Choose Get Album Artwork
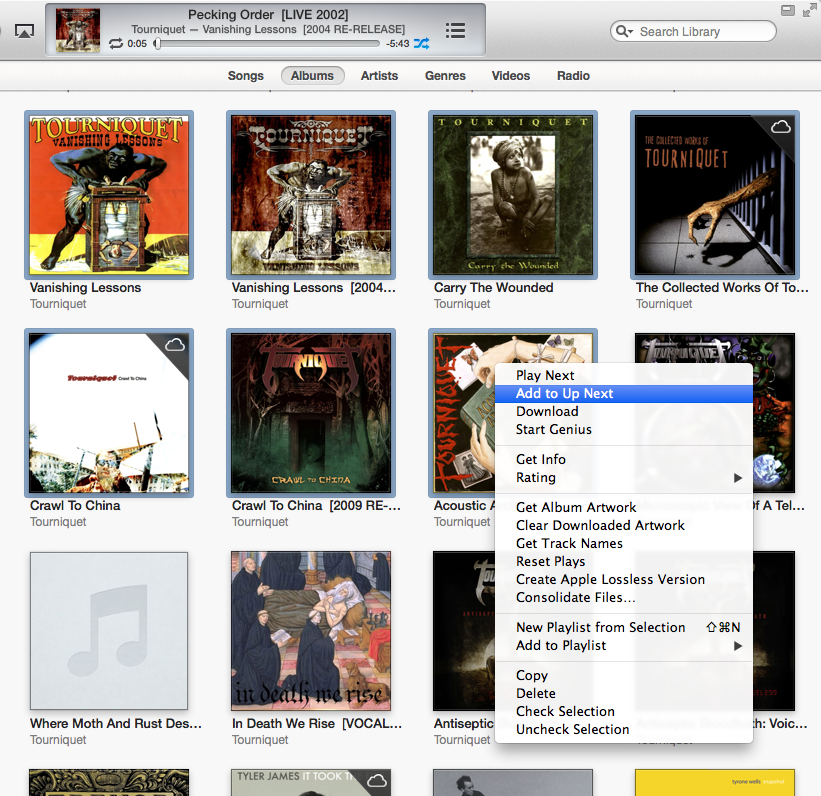Viewport: 821px width, 796px height. [624, 507]
